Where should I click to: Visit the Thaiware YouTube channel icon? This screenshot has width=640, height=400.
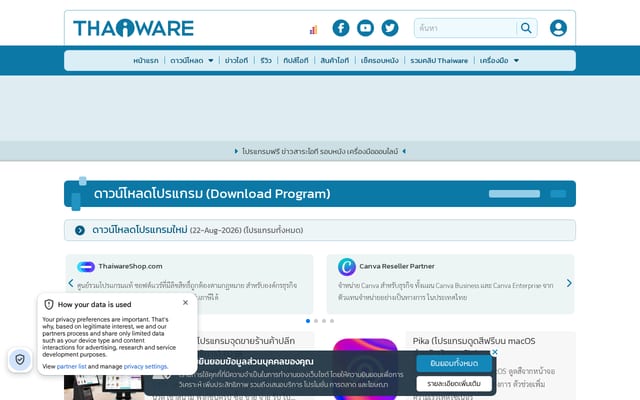click(365, 28)
